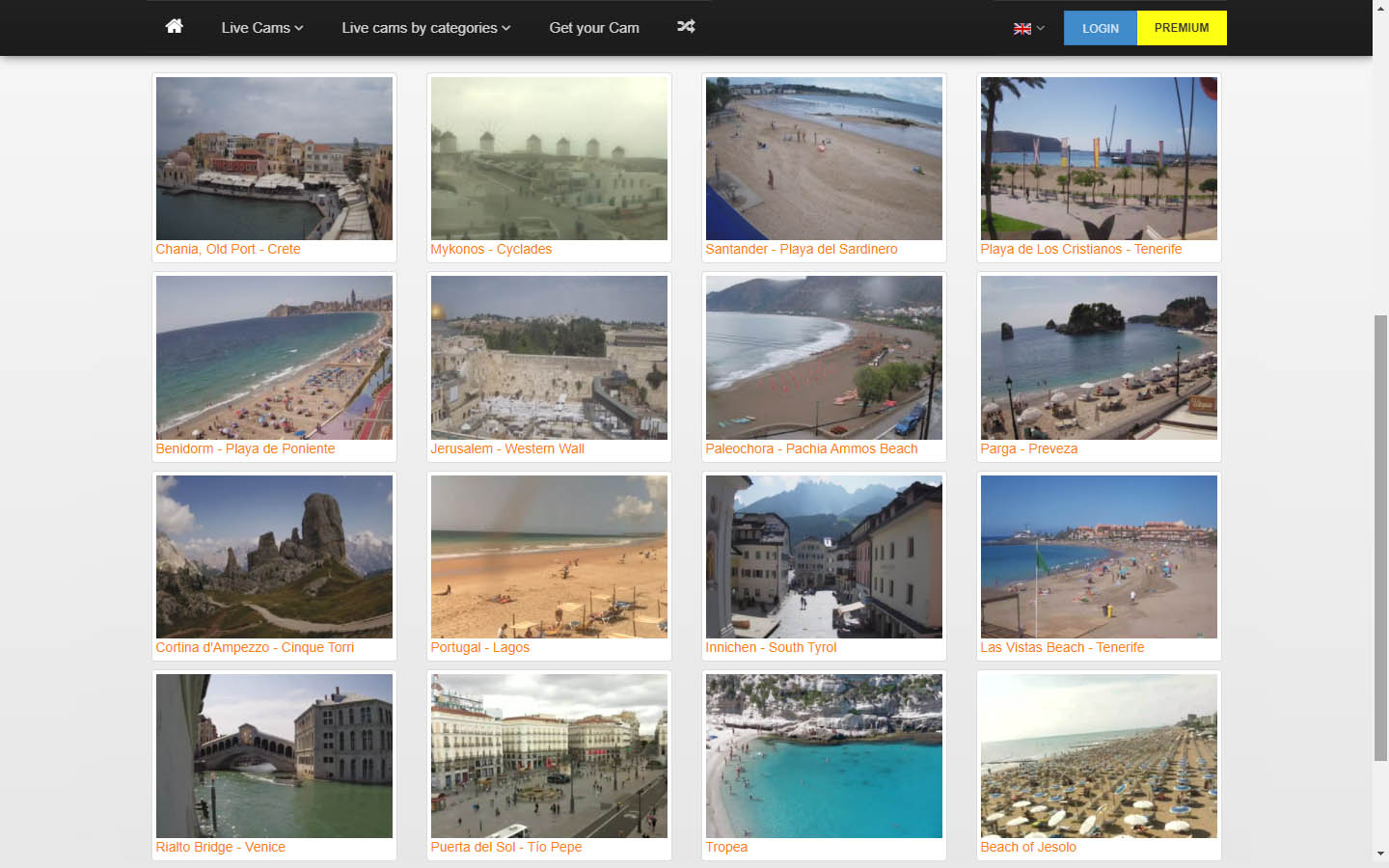Screen dimensions: 1389x868
Task: Open the Beach of Jesolo webcam thumbnail
Action: [x=1099, y=756]
